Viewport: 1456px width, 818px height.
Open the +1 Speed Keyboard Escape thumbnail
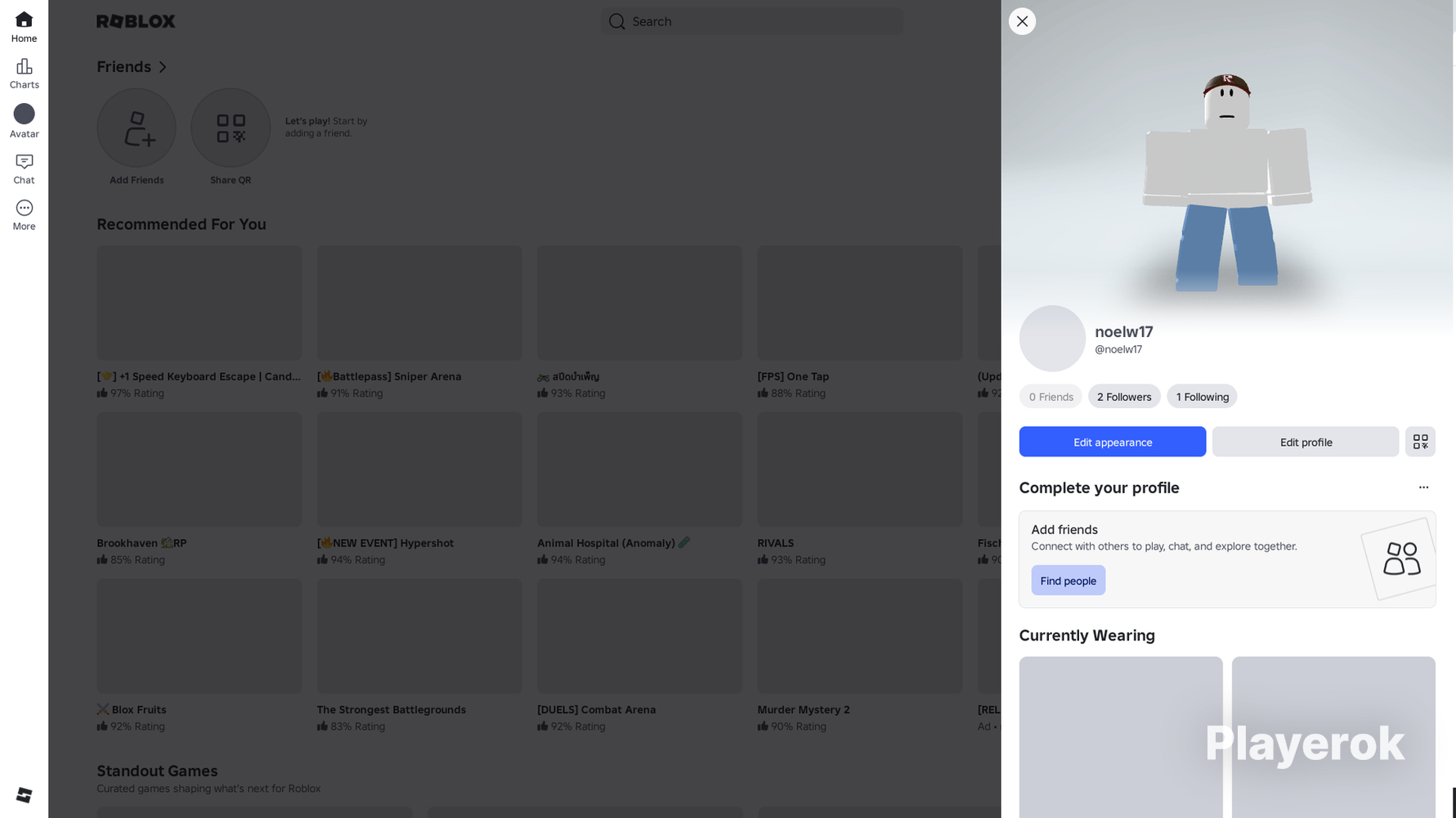click(x=199, y=303)
